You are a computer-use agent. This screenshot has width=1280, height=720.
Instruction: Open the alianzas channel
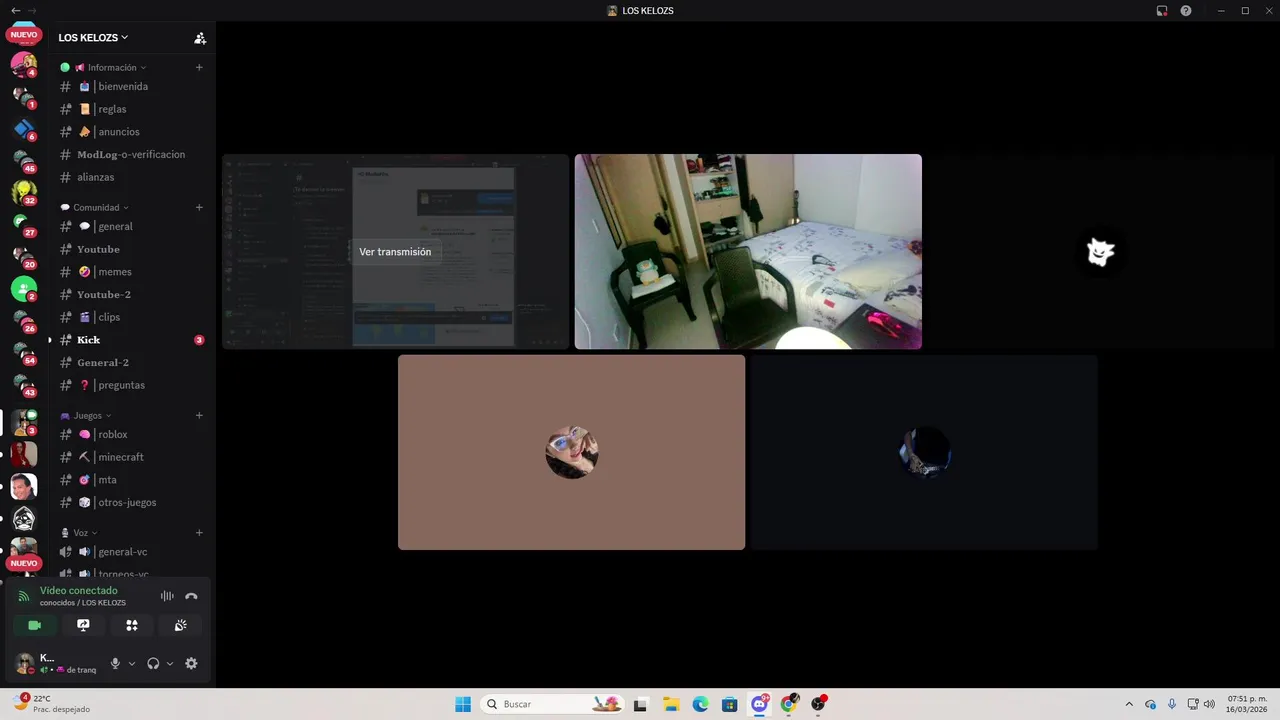(132, 177)
